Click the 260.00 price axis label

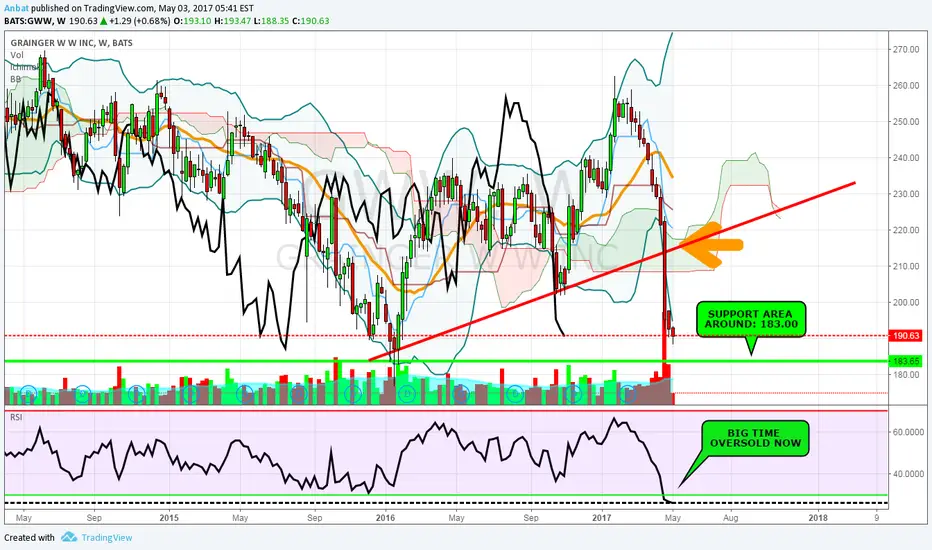(906, 86)
